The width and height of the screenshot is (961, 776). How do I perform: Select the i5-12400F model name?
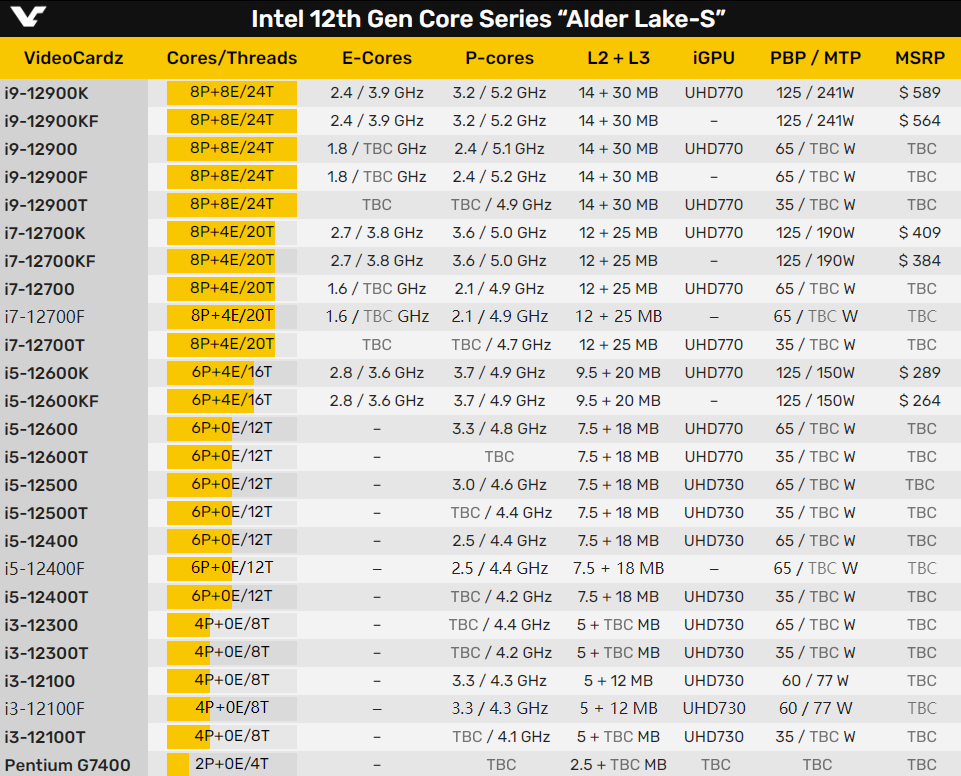point(45,569)
